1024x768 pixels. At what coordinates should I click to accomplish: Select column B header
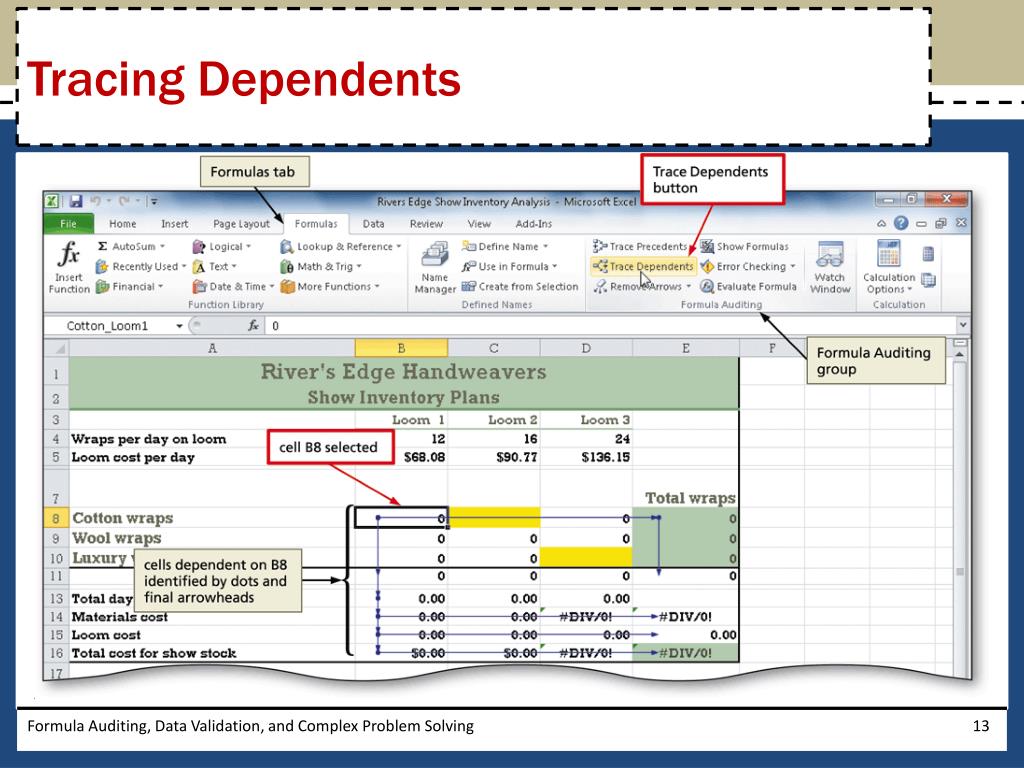click(x=402, y=348)
